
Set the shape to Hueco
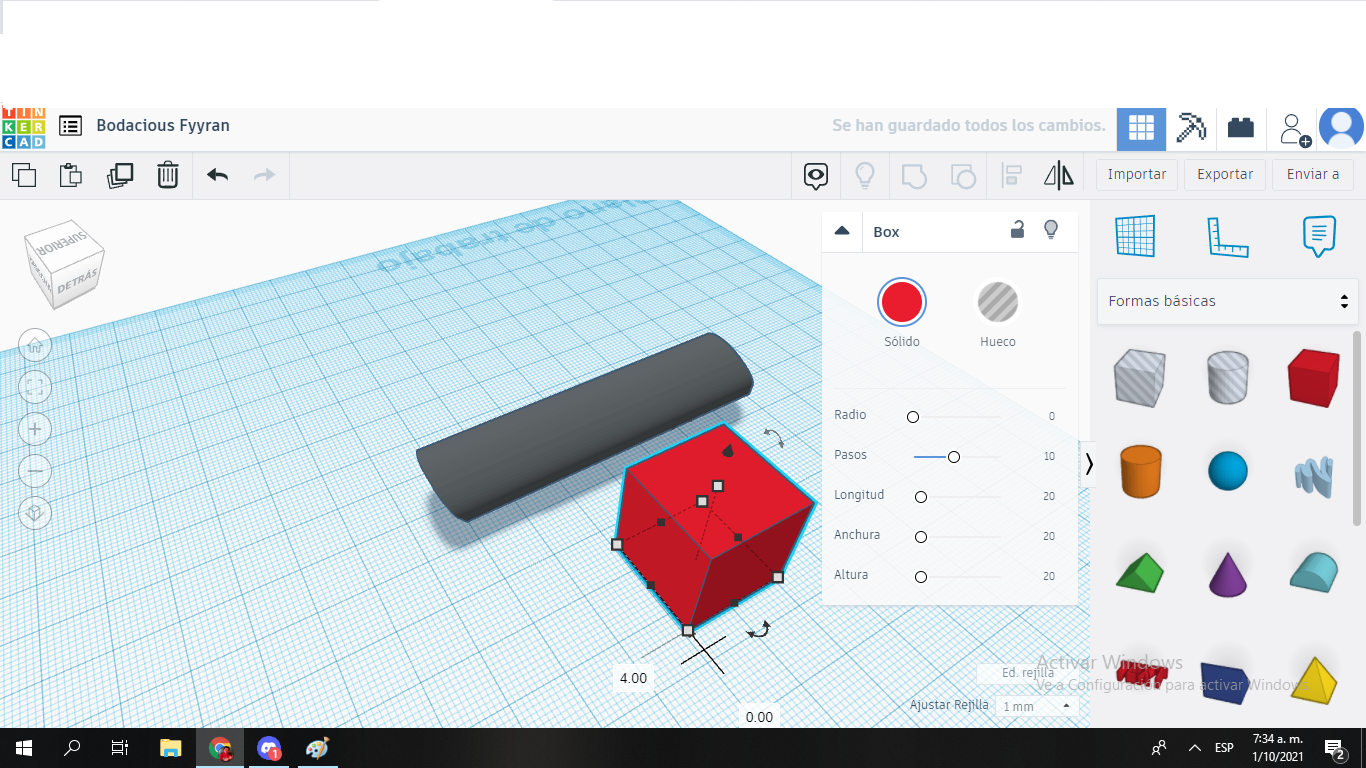[x=998, y=302]
